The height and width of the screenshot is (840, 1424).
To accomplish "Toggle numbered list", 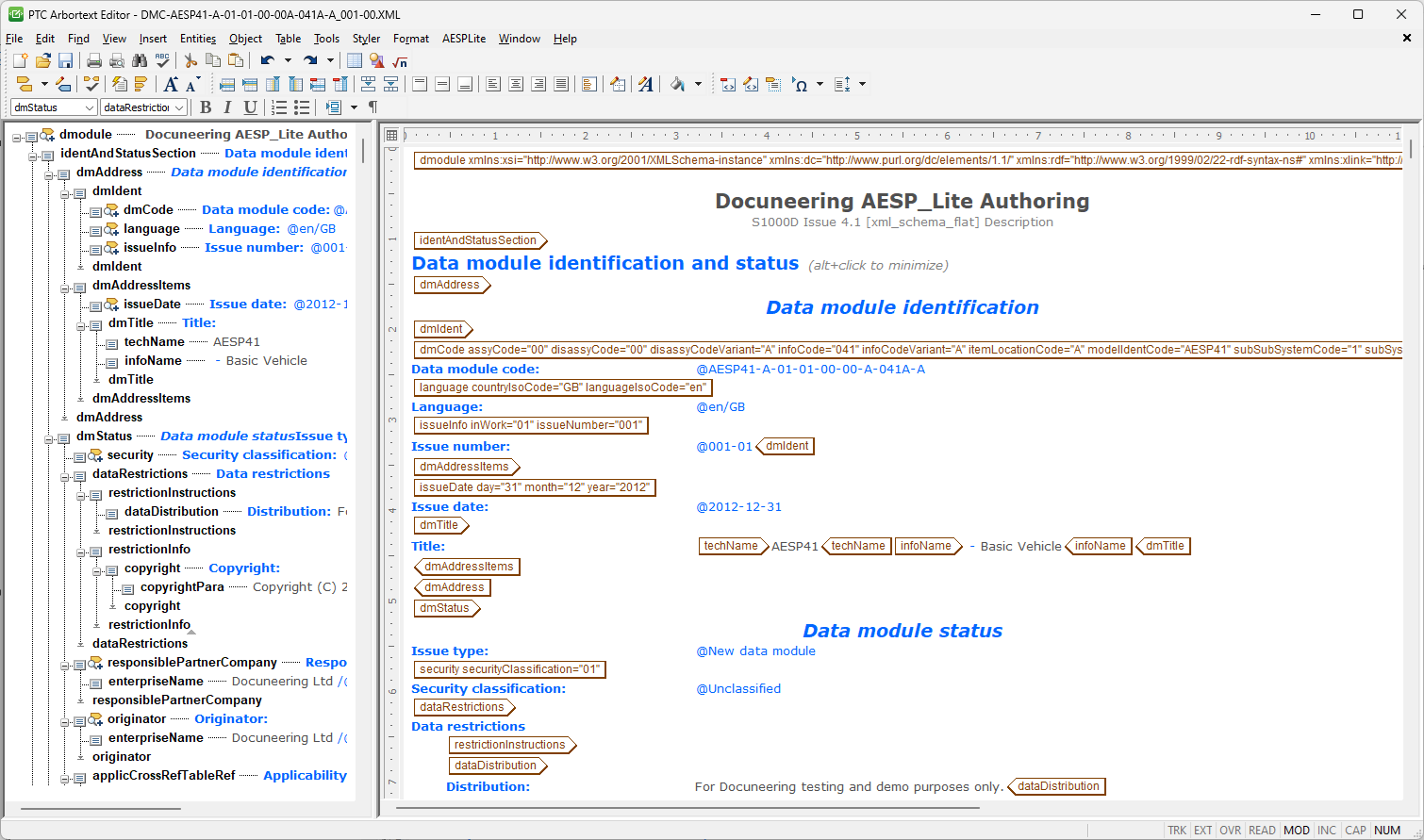I will (x=279, y=107).
